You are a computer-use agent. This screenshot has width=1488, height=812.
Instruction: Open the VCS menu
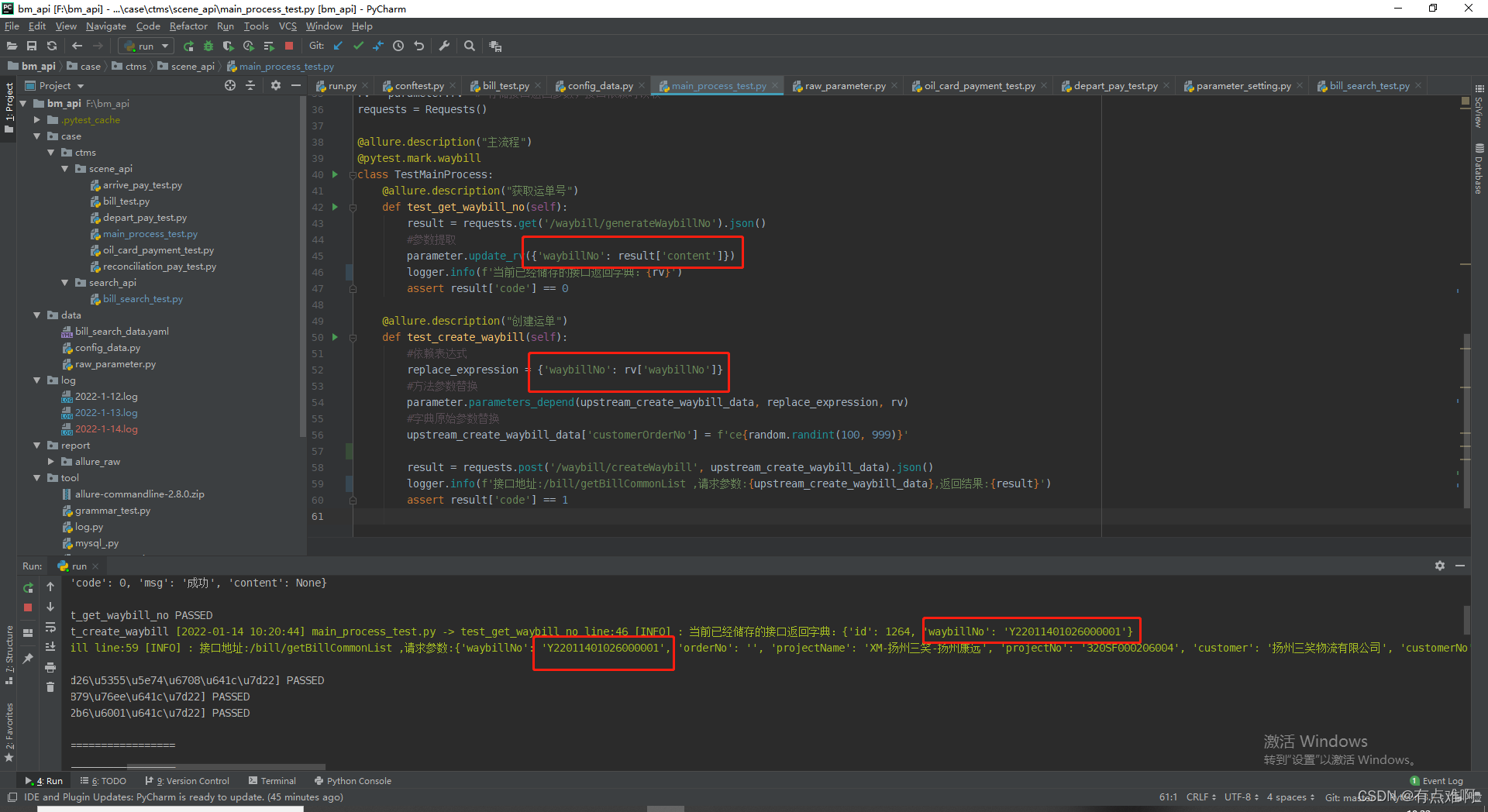288,26
